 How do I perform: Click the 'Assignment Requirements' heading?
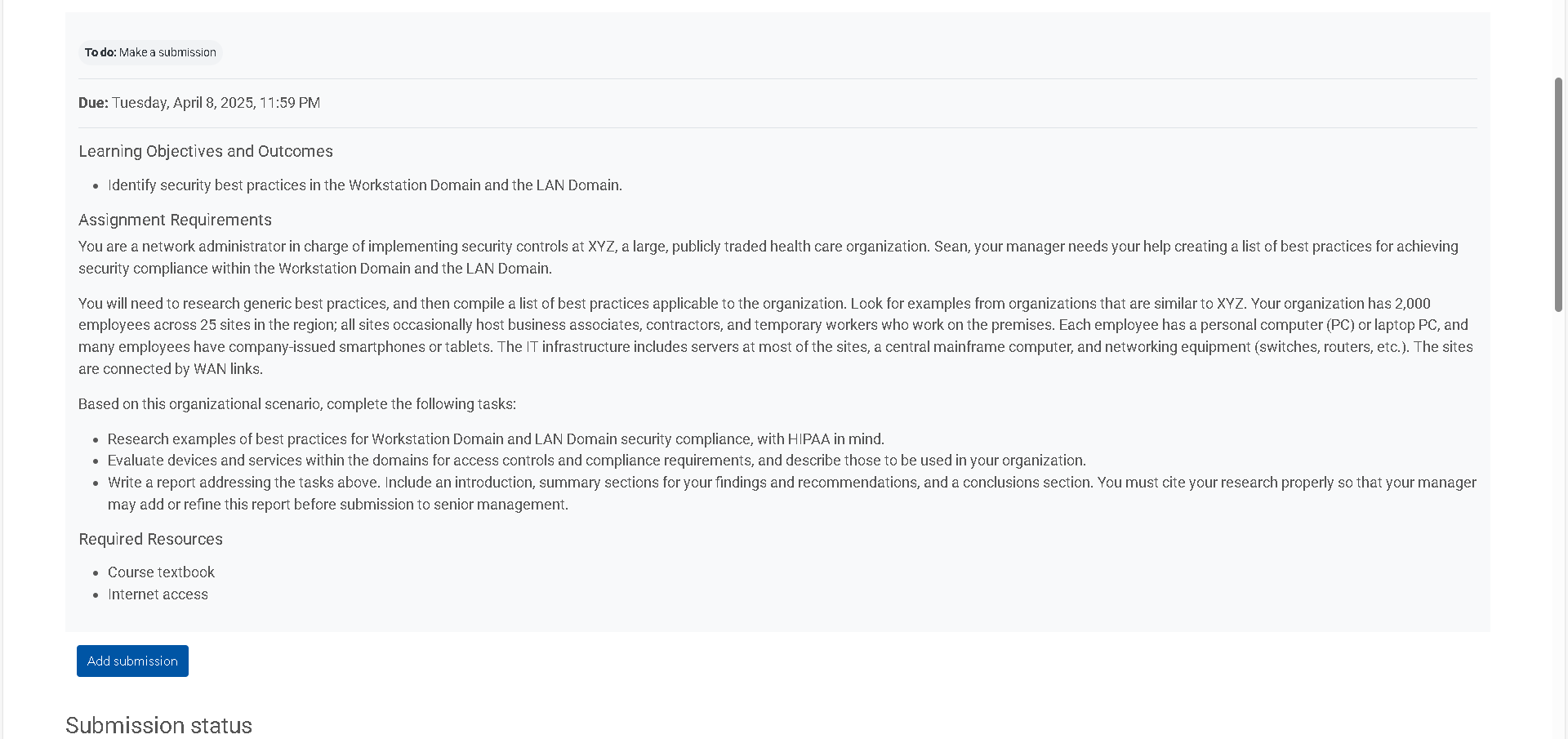[x=175, y=220]
